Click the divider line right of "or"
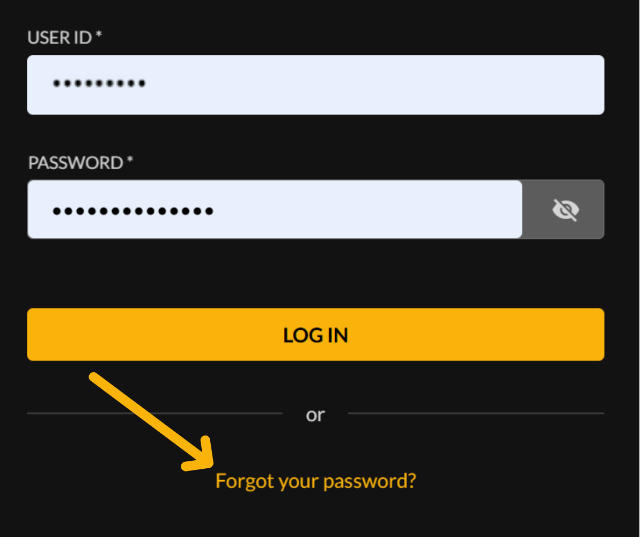This screenshot has width=641, height=537. [x=475, y=413]
